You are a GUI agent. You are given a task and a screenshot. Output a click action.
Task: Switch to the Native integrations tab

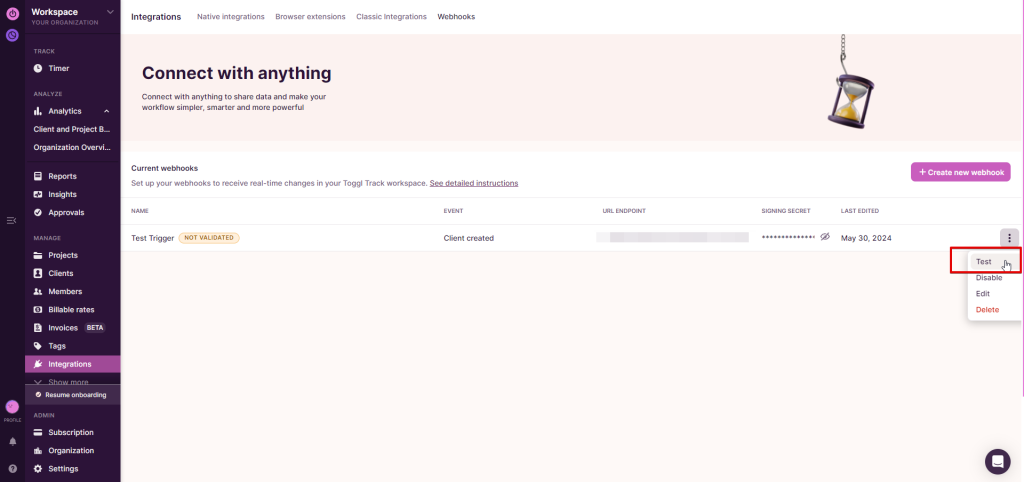pos(230,17)
